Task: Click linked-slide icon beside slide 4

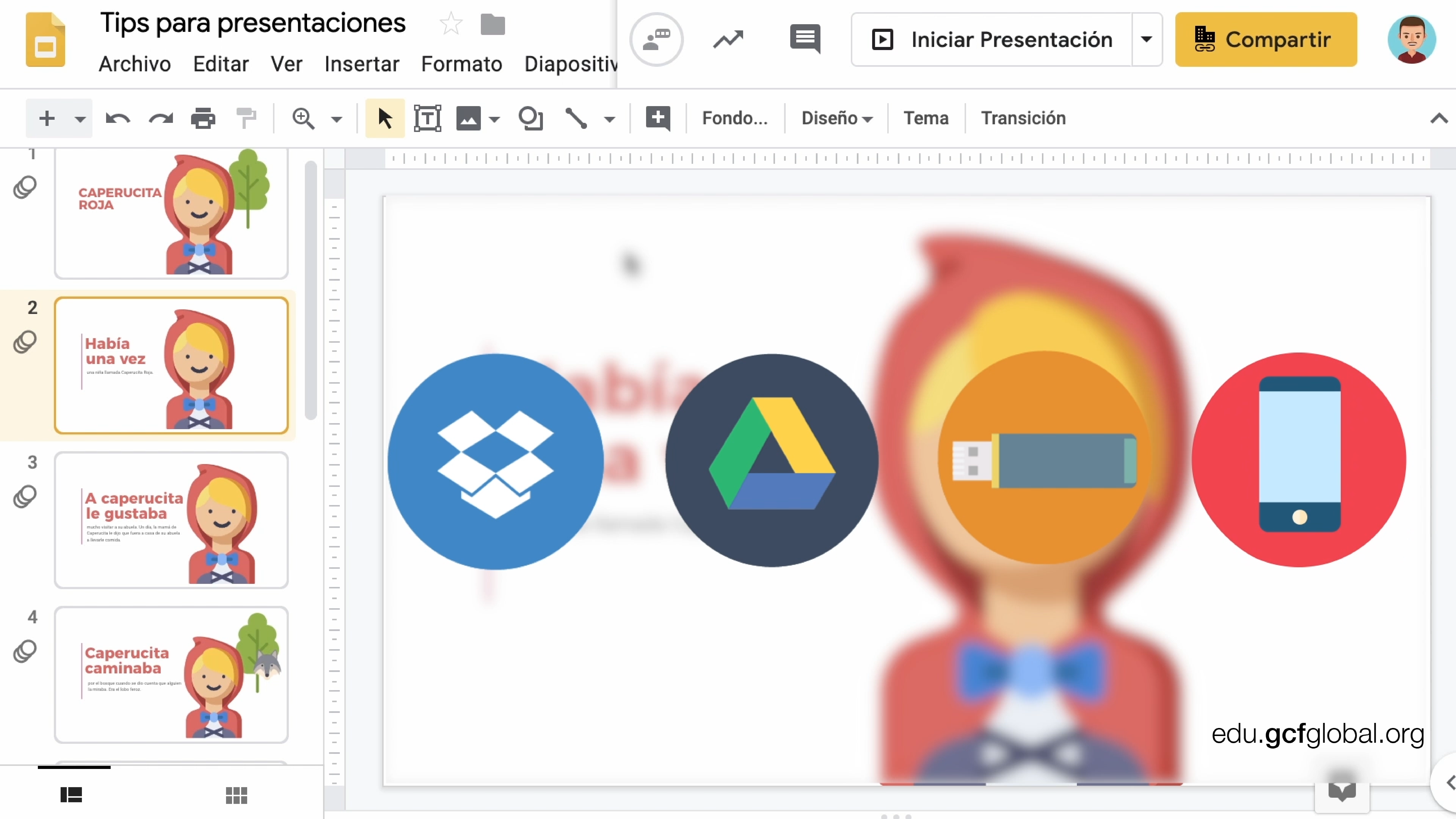Action: (x=25, y=652)
